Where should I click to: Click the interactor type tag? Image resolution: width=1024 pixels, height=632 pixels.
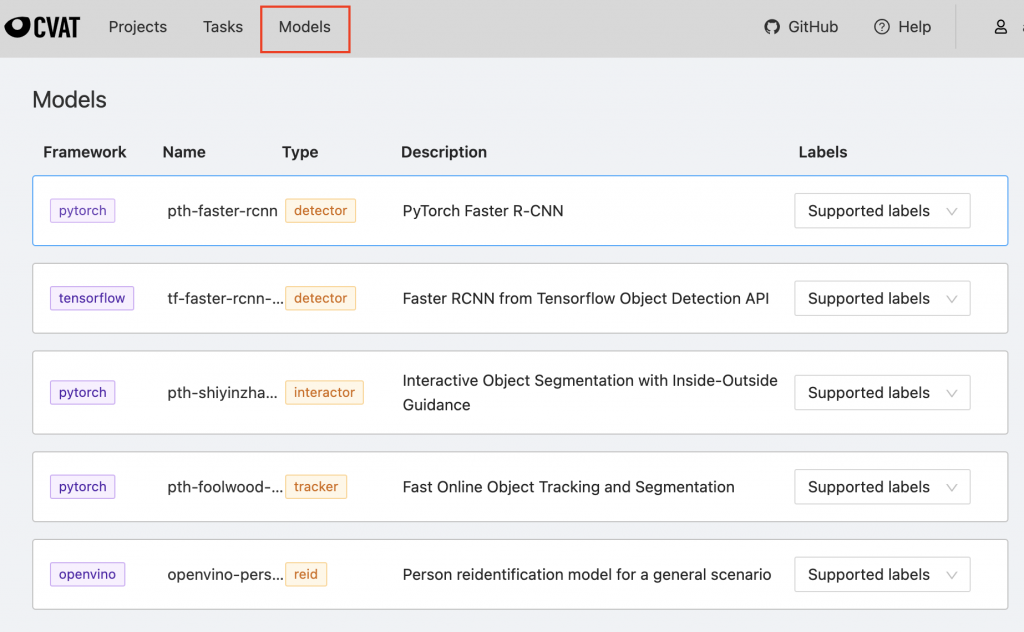324,393
